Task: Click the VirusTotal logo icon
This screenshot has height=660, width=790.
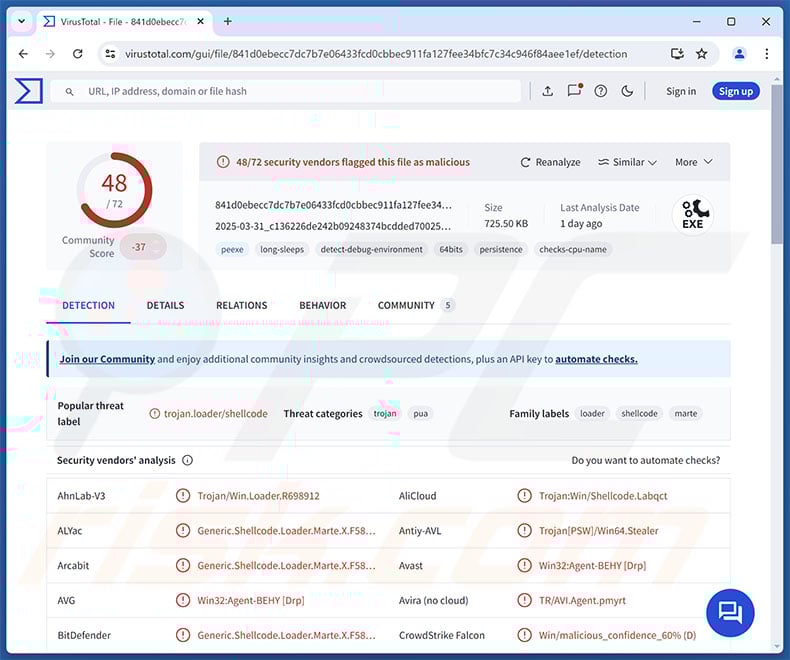Action: coord(29,91)
